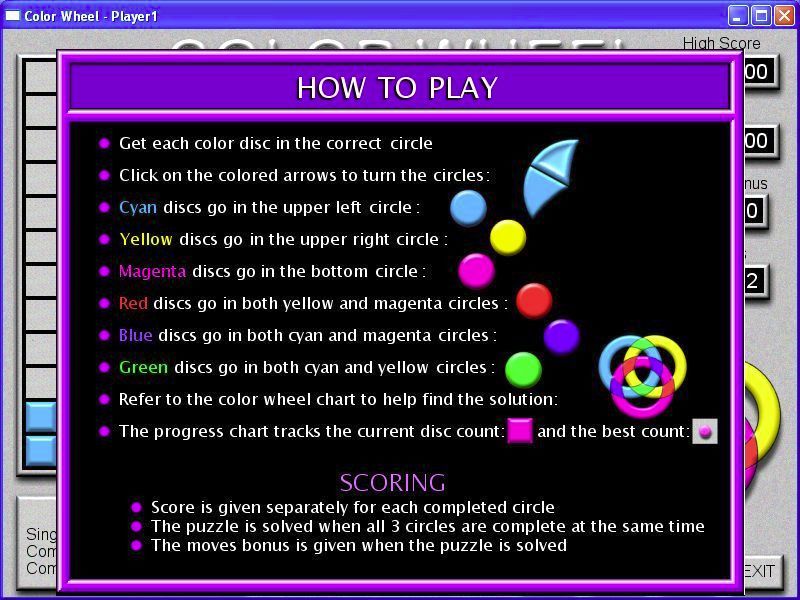Click the bottom blue progress chart cell
Image resolution: width=800 pixels, height=600 pixels.
[x=41, y=451]
